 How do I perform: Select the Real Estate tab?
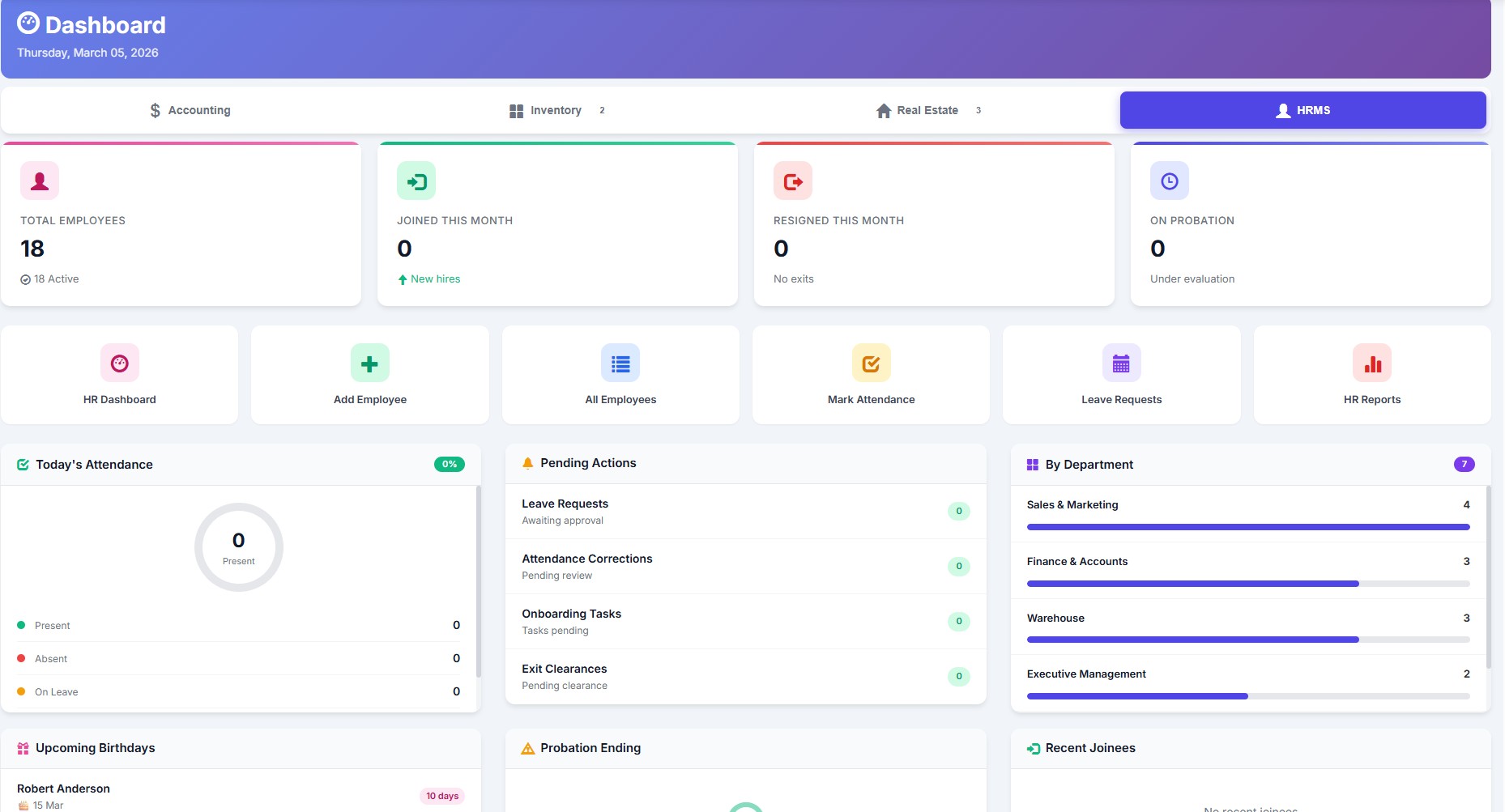pos(927,110)
